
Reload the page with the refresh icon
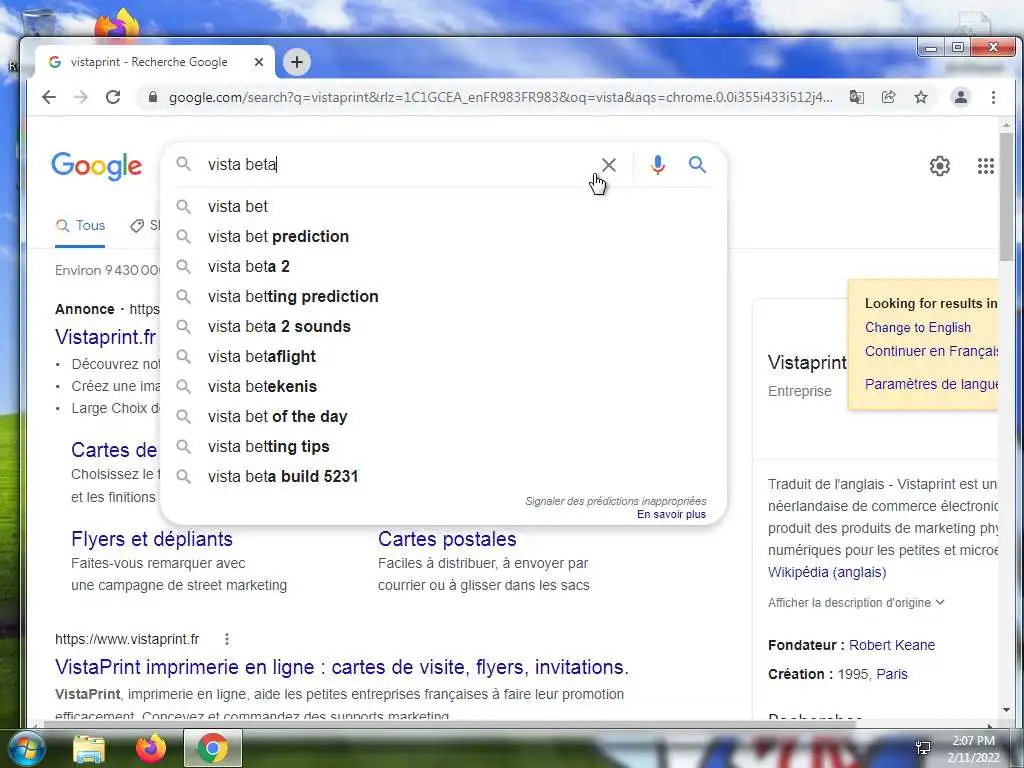113,97
